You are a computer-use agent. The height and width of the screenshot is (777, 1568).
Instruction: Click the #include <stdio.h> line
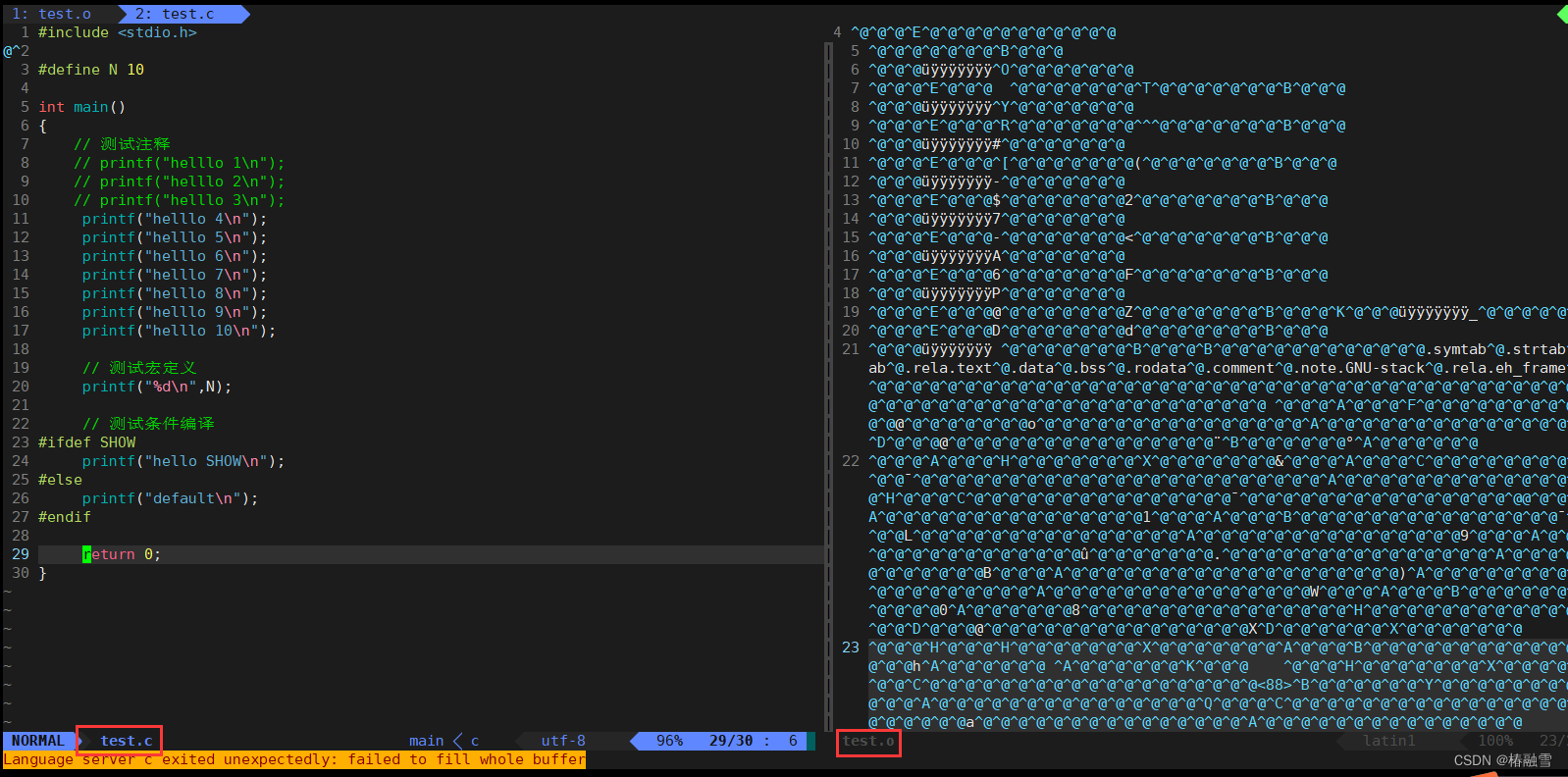118,32
